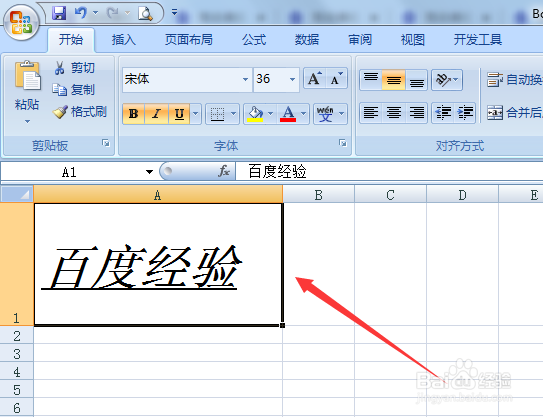Set top vertical alignment
The width and height of the screenshot is (543, 417).
(371, 80)
